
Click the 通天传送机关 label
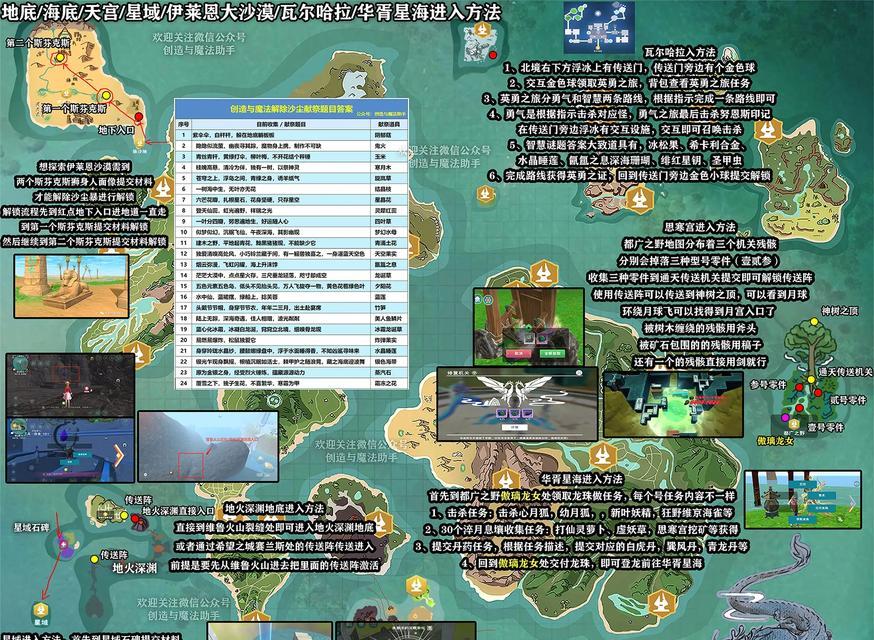pyautogui.click(x=845, y=372)
